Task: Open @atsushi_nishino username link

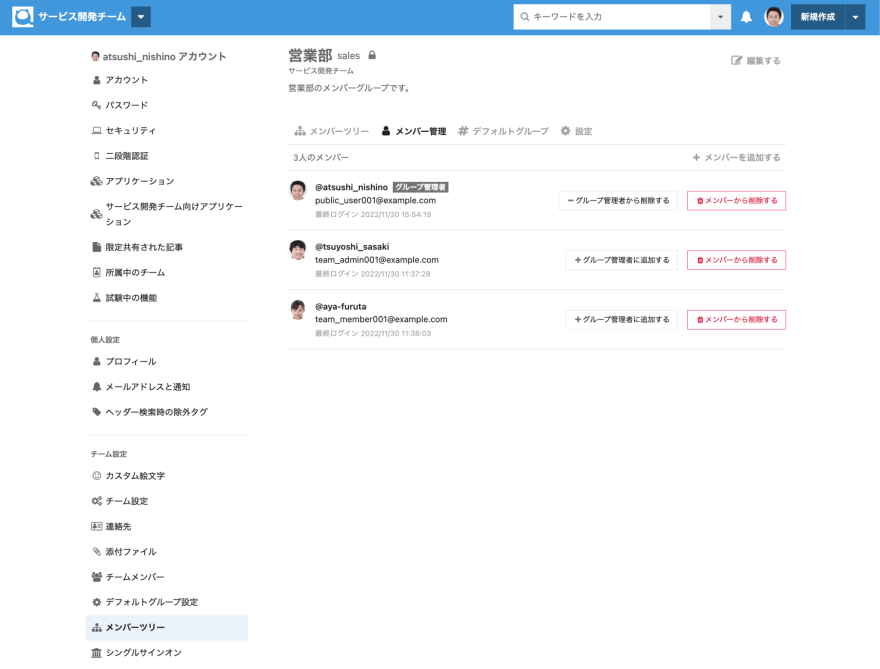Action: click(x=351, y=187)
